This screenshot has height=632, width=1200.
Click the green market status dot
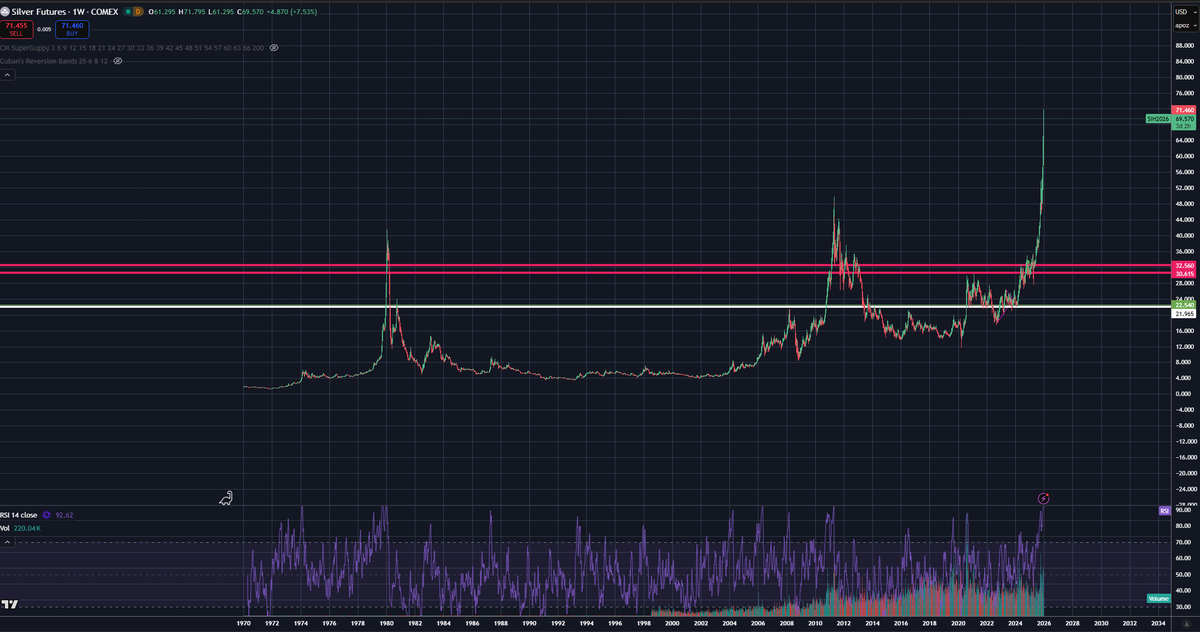click(128, 12)
